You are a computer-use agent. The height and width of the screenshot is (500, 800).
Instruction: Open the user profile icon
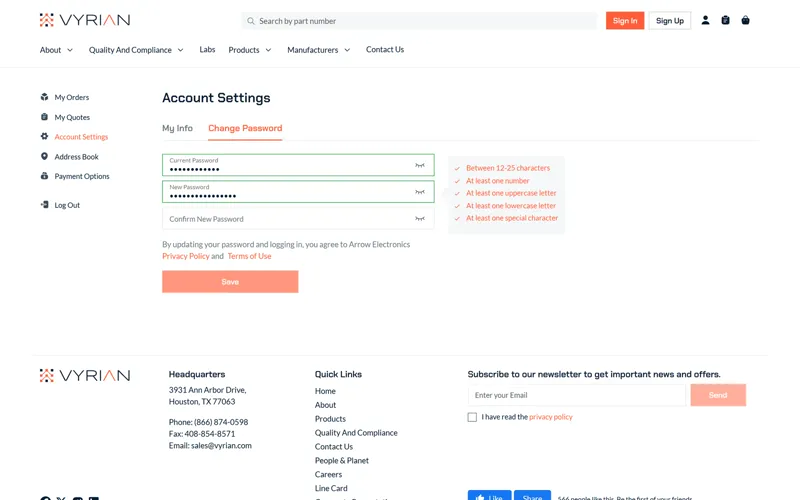(705, 20)
